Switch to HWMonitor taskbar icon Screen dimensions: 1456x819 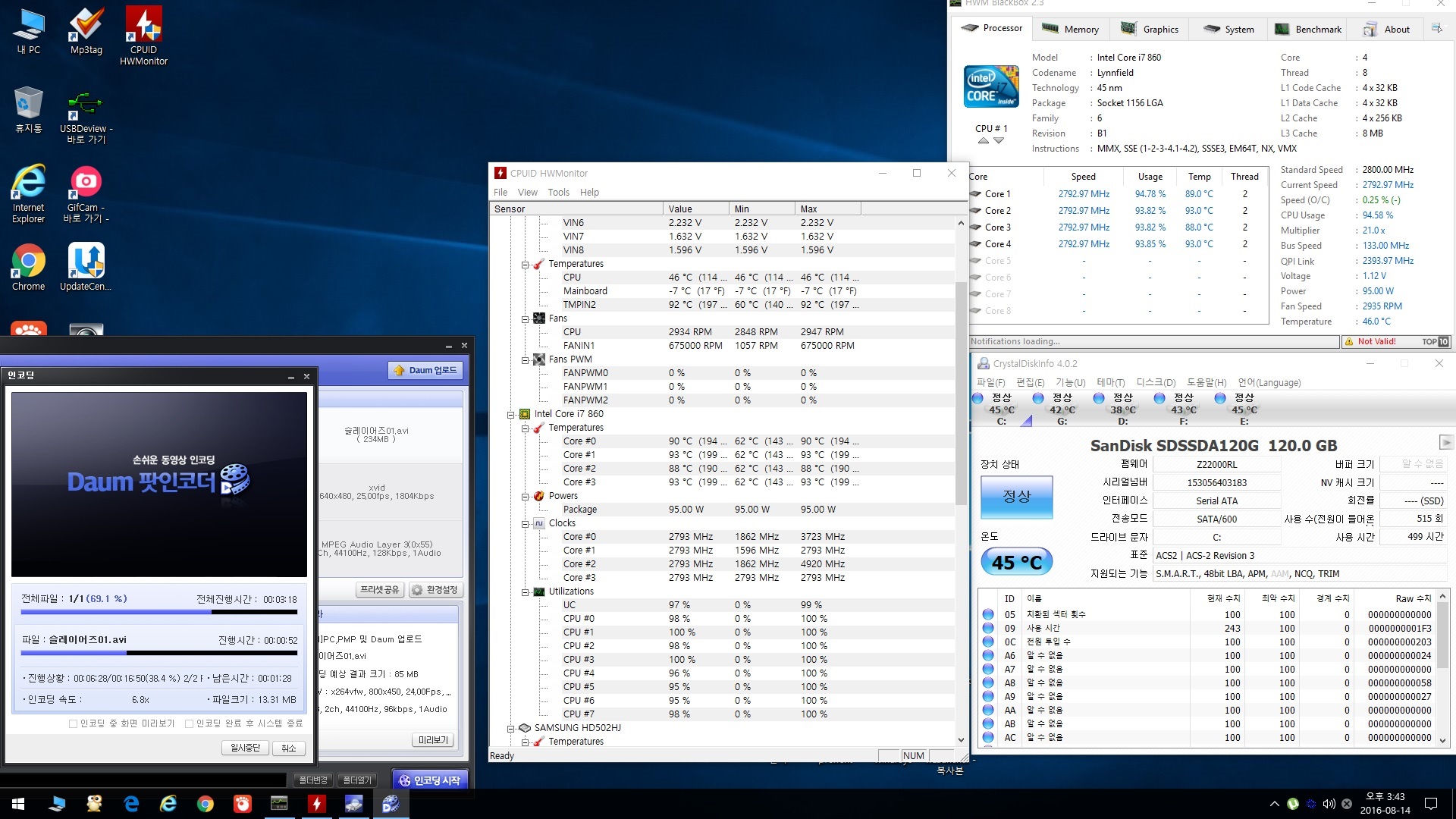point(316,804)
